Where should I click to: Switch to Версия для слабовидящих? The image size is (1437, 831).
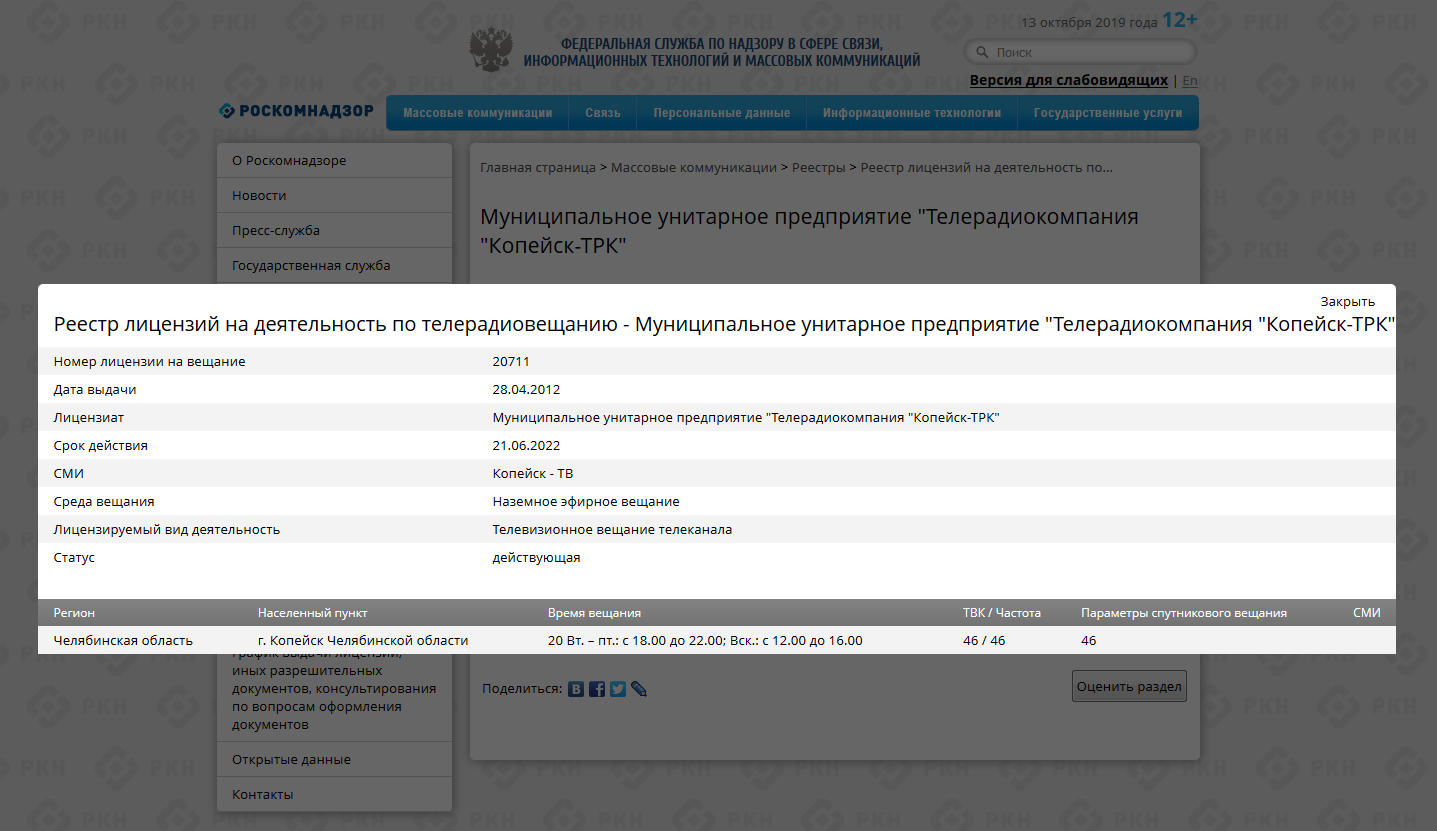pos(1068,80)
